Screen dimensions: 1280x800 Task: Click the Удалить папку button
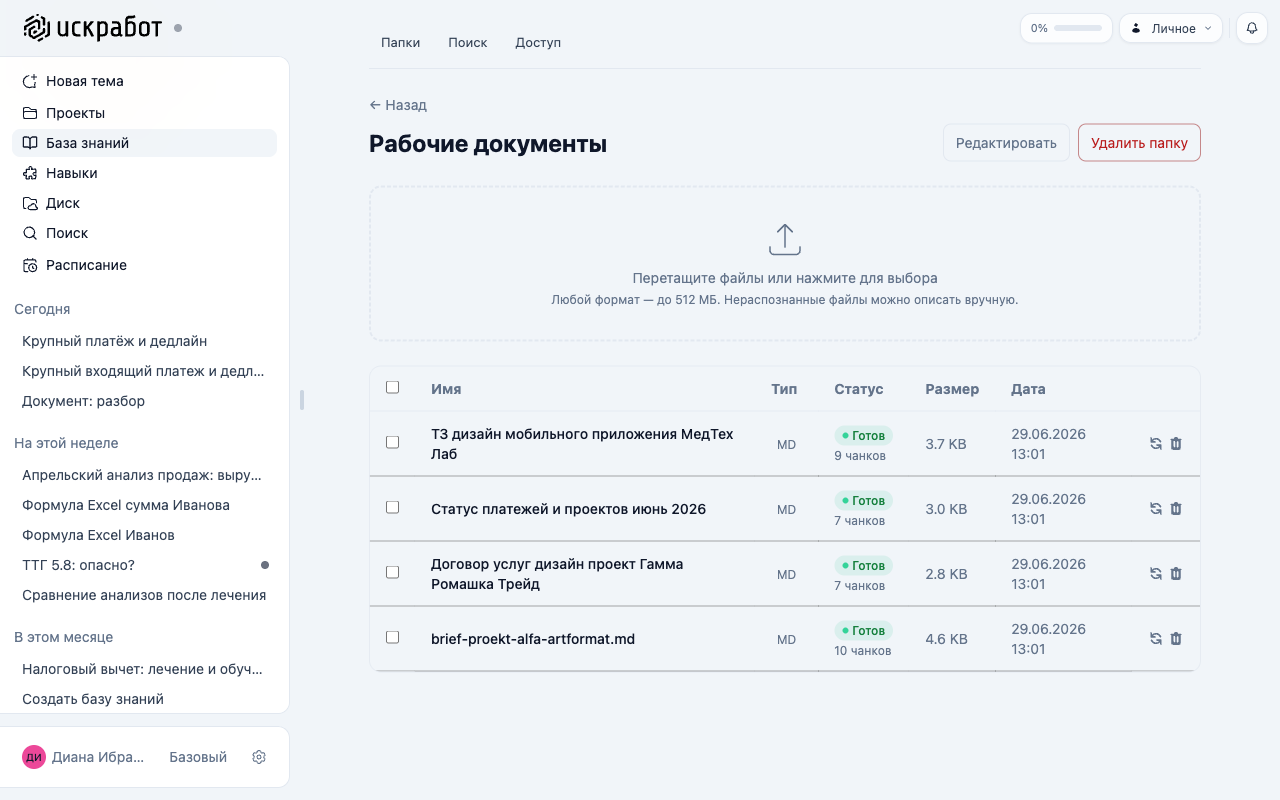point(1139,143)
